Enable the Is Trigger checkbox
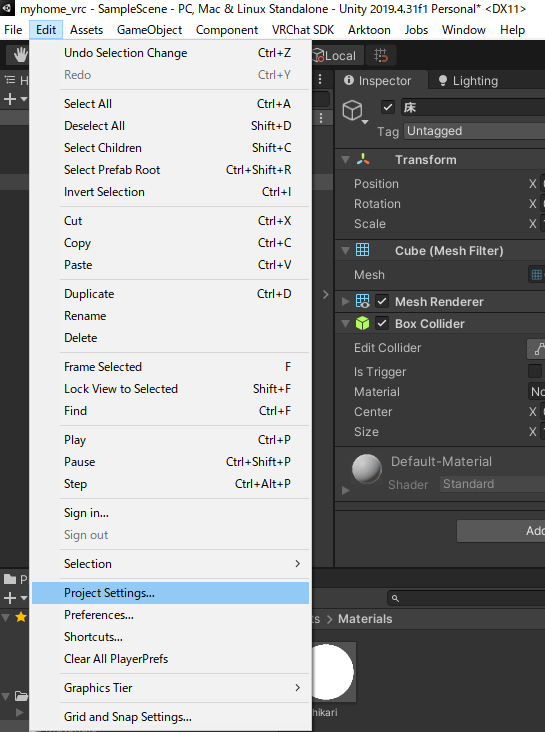The image size is (545, 732). [x=535, y=371]
